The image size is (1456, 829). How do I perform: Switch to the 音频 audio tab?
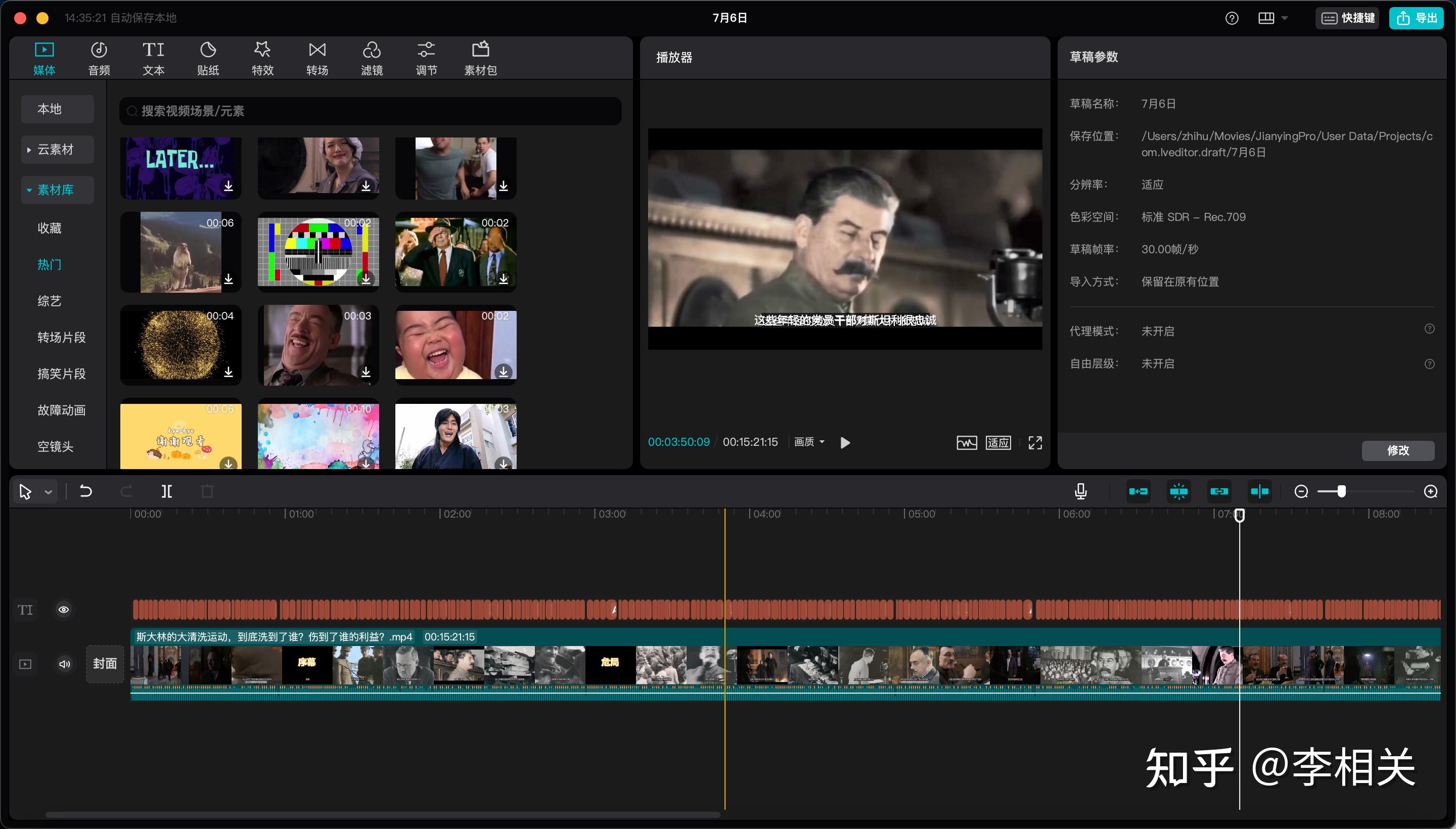99,58
